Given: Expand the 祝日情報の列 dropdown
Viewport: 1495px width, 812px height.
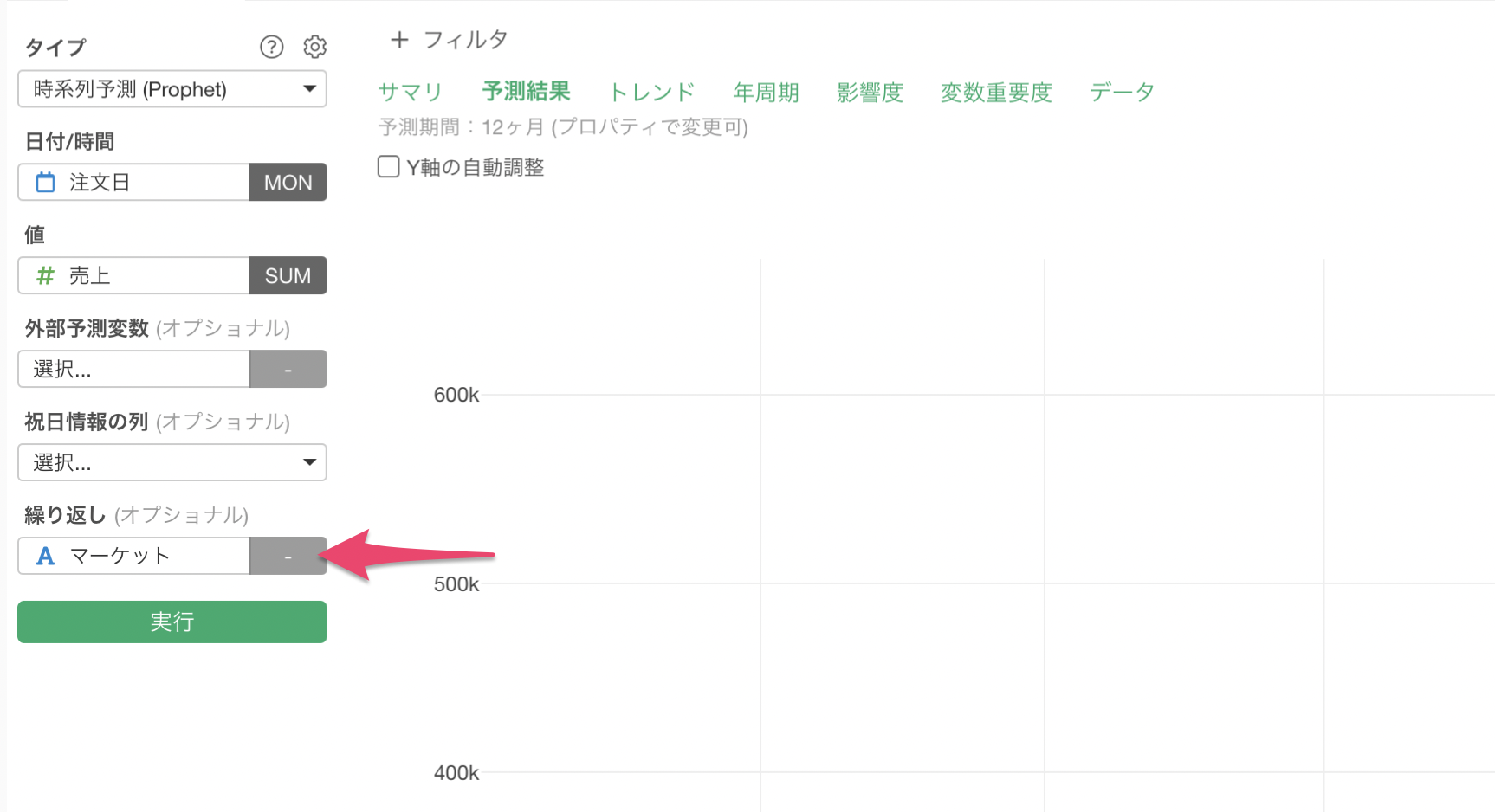Looking at the screenshot, I should pyautogui.click(x=172, y=462).
